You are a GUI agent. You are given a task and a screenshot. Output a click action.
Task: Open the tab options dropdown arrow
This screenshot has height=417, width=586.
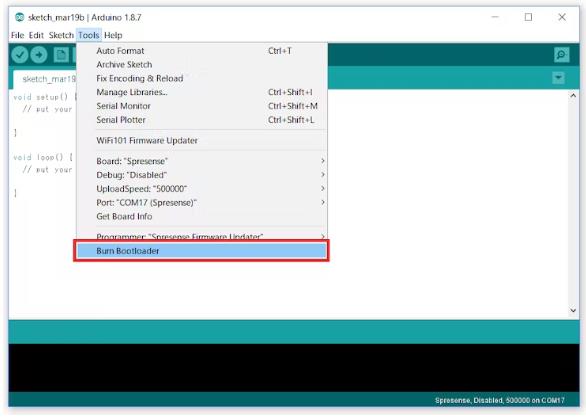pyautogui.click(x=558, y=78)
